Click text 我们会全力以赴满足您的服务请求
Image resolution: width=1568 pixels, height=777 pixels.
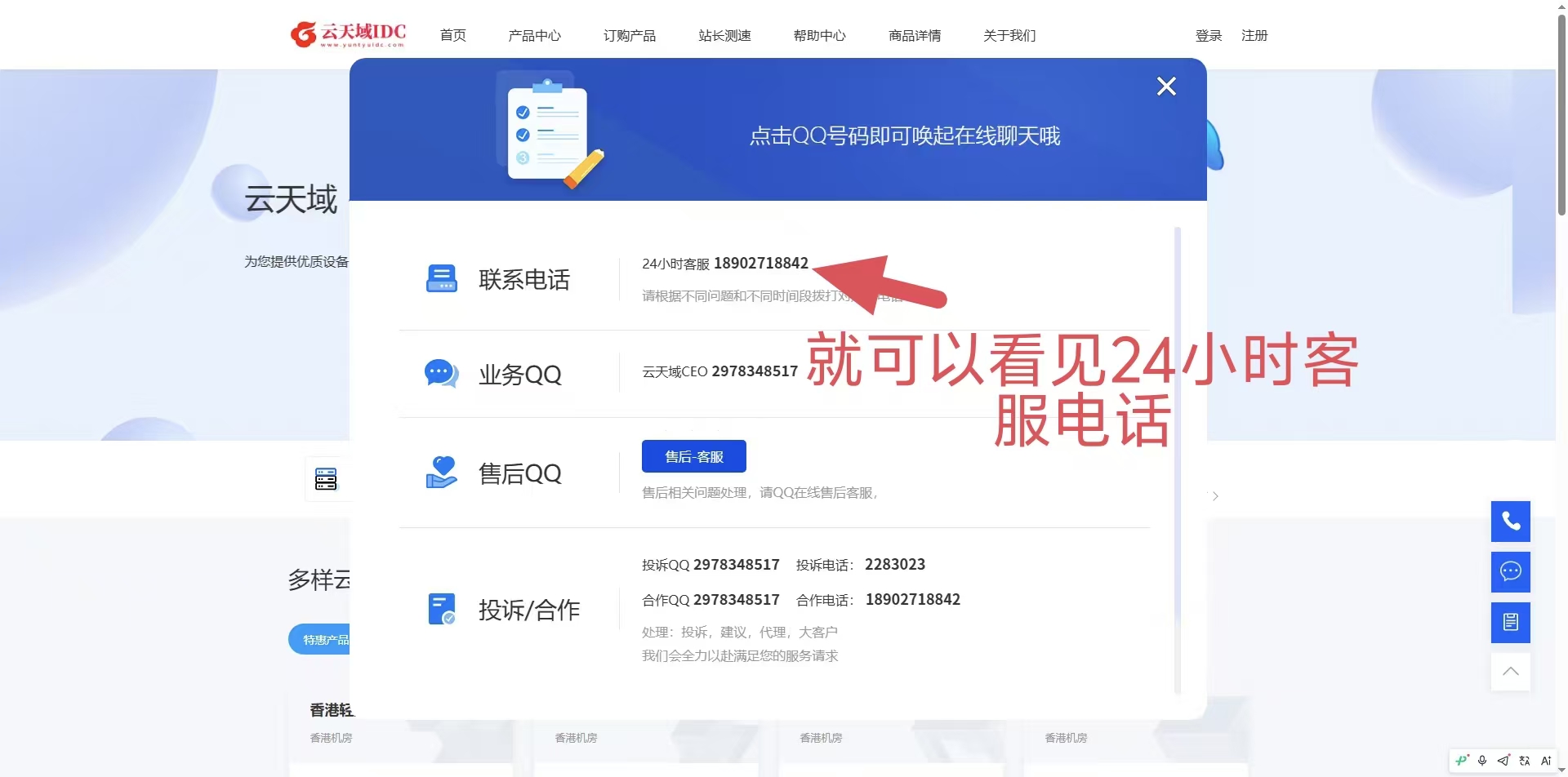(740, 655)
